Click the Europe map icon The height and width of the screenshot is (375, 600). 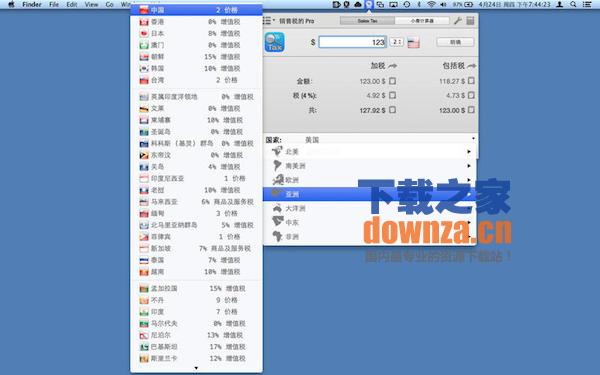[x=278, y=179]
